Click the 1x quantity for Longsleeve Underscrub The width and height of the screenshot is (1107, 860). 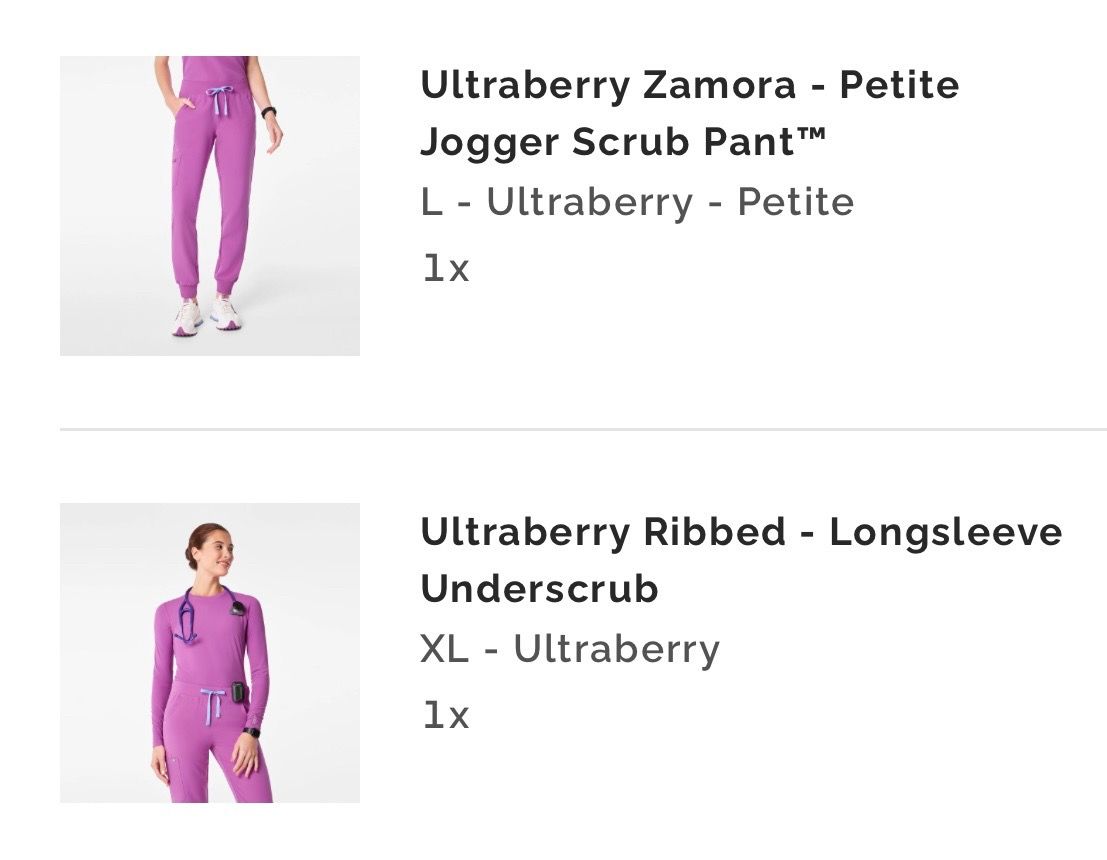(x=445, y=715)
